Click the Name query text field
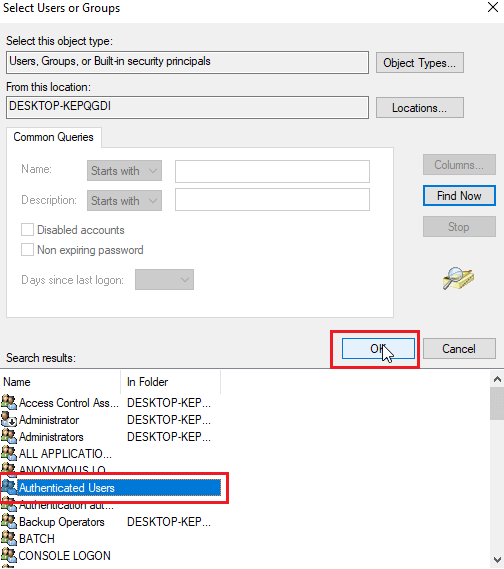The height and width of the screenshot is (569, 504). (272, 171)
